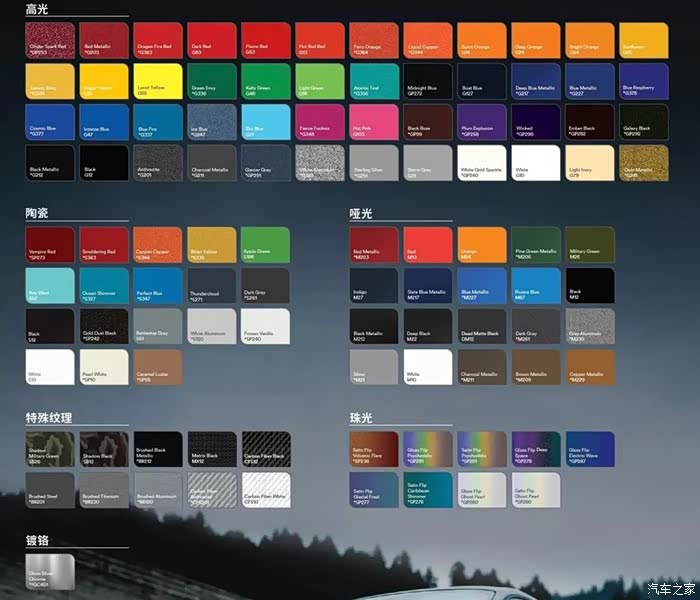Select the Gloss Flip Electric Wave swatch
The width and height of the screenshot is (700, 600).
coord(590,449)
